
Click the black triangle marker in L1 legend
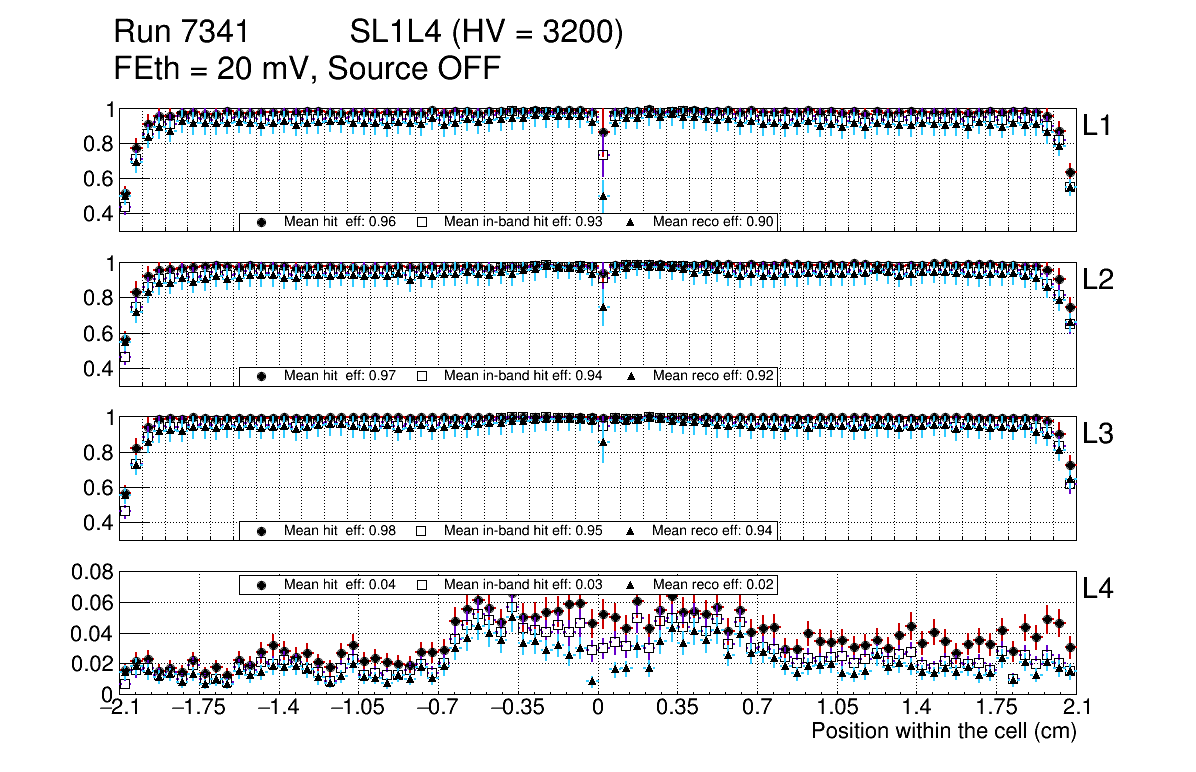click(631, 222)
